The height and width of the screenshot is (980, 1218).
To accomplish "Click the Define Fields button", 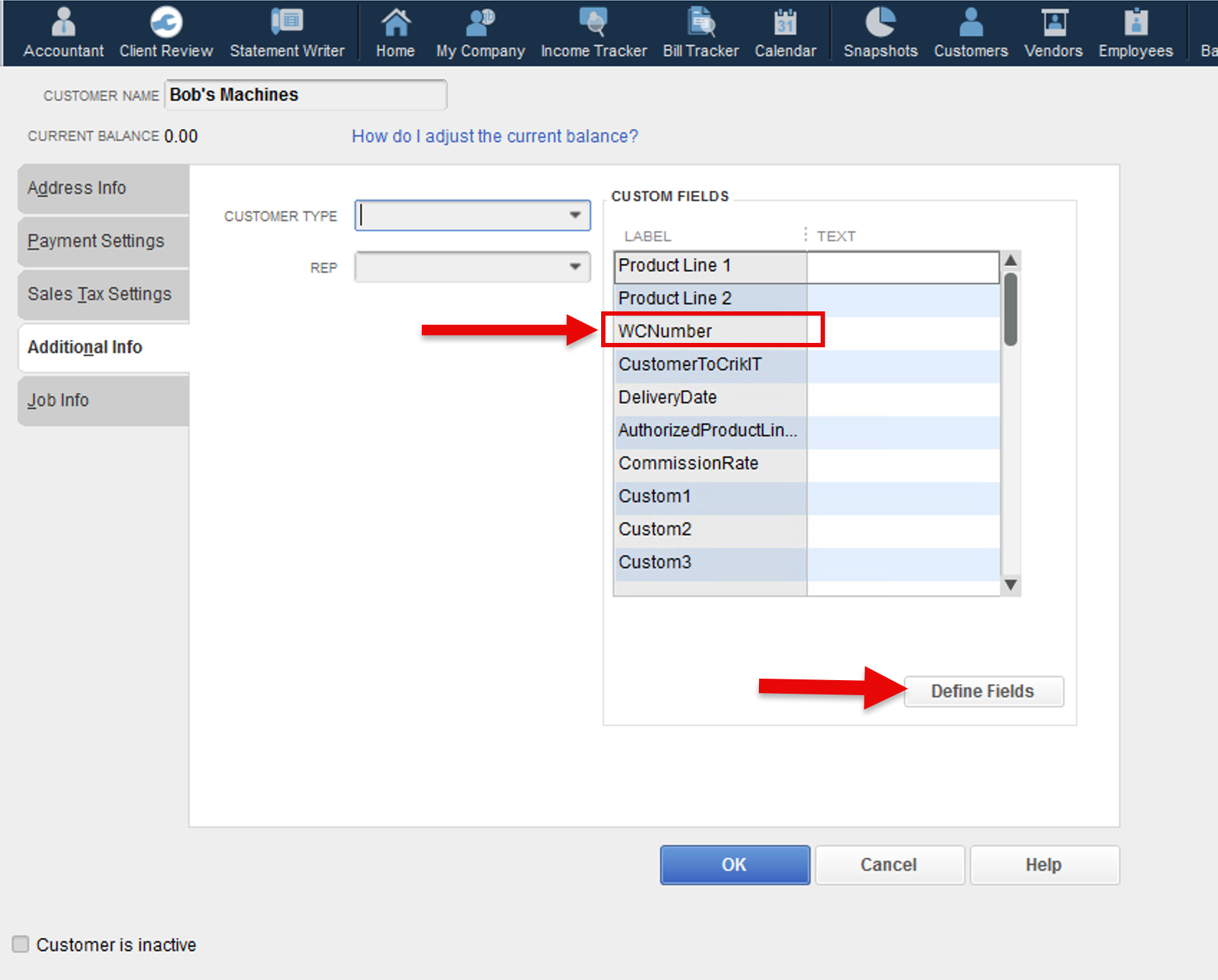I will point(983,692).
